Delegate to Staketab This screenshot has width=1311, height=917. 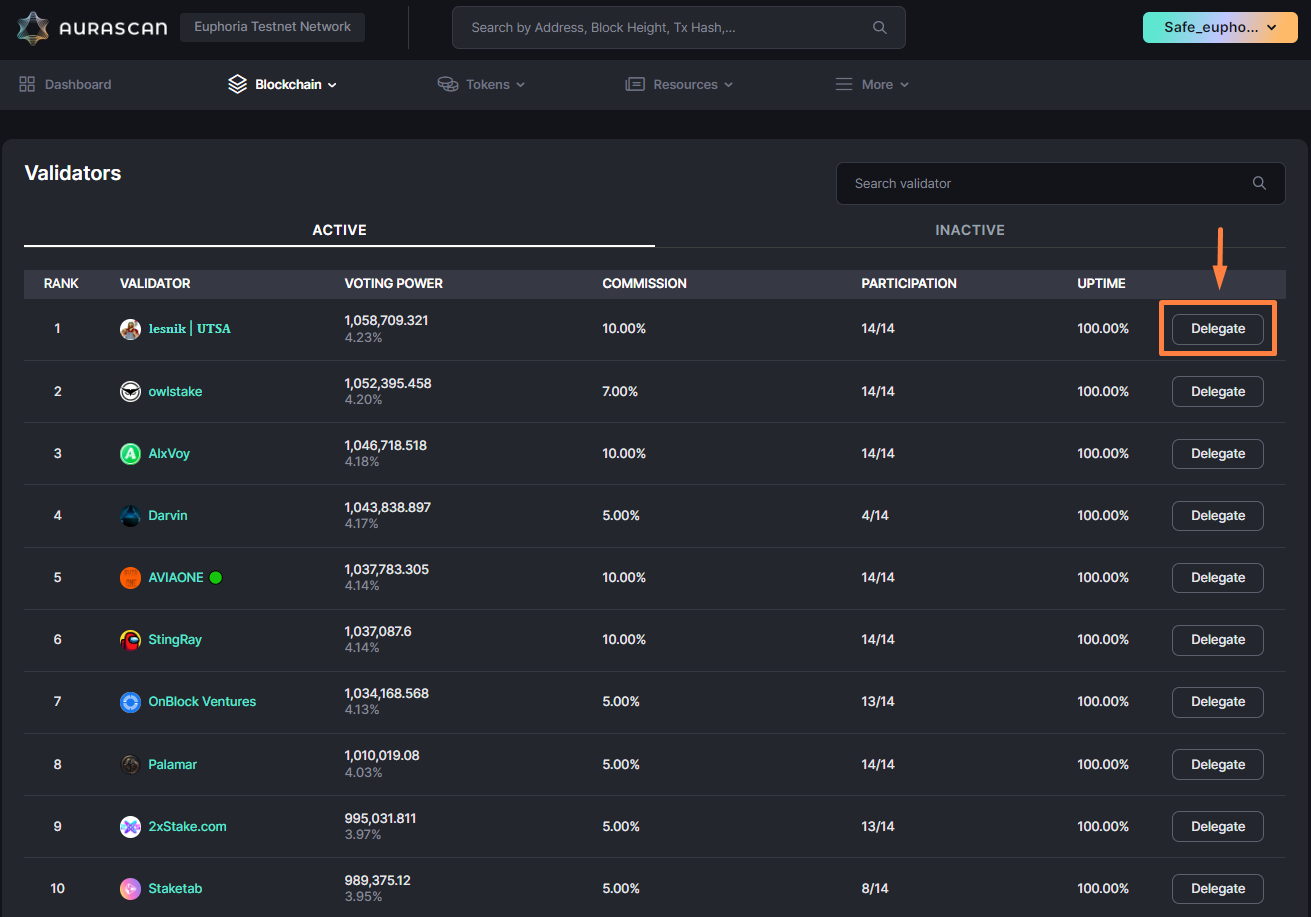point(1218,889)
